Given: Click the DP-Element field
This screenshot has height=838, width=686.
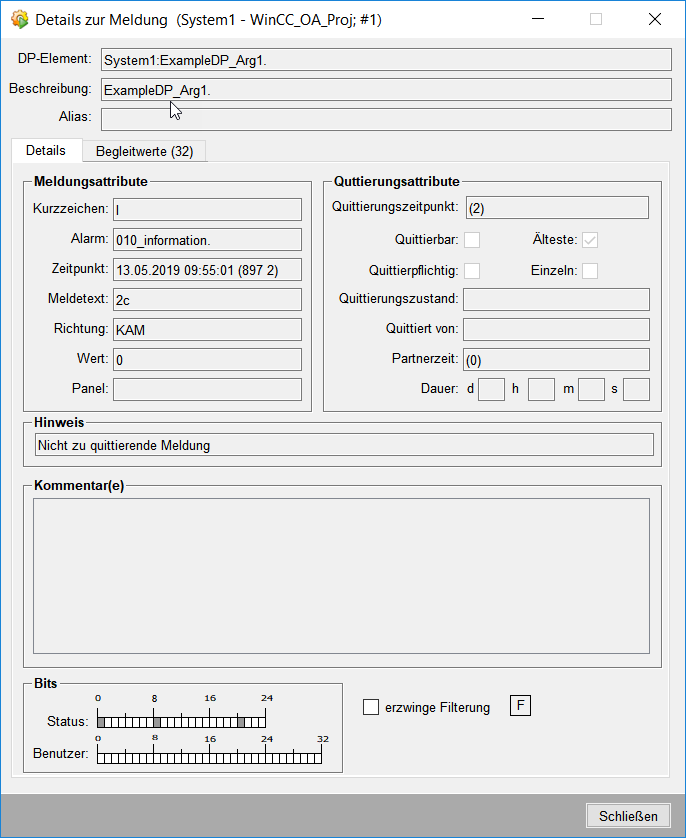Looking at the screenshot, I should [386, 60].
